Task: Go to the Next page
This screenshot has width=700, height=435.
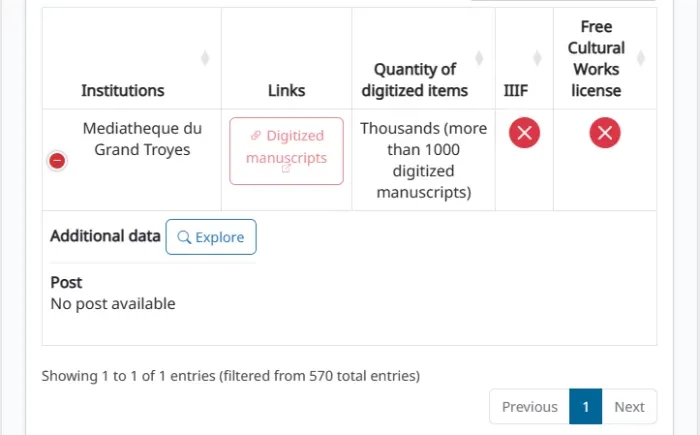Action: click(x=629, y=406)
